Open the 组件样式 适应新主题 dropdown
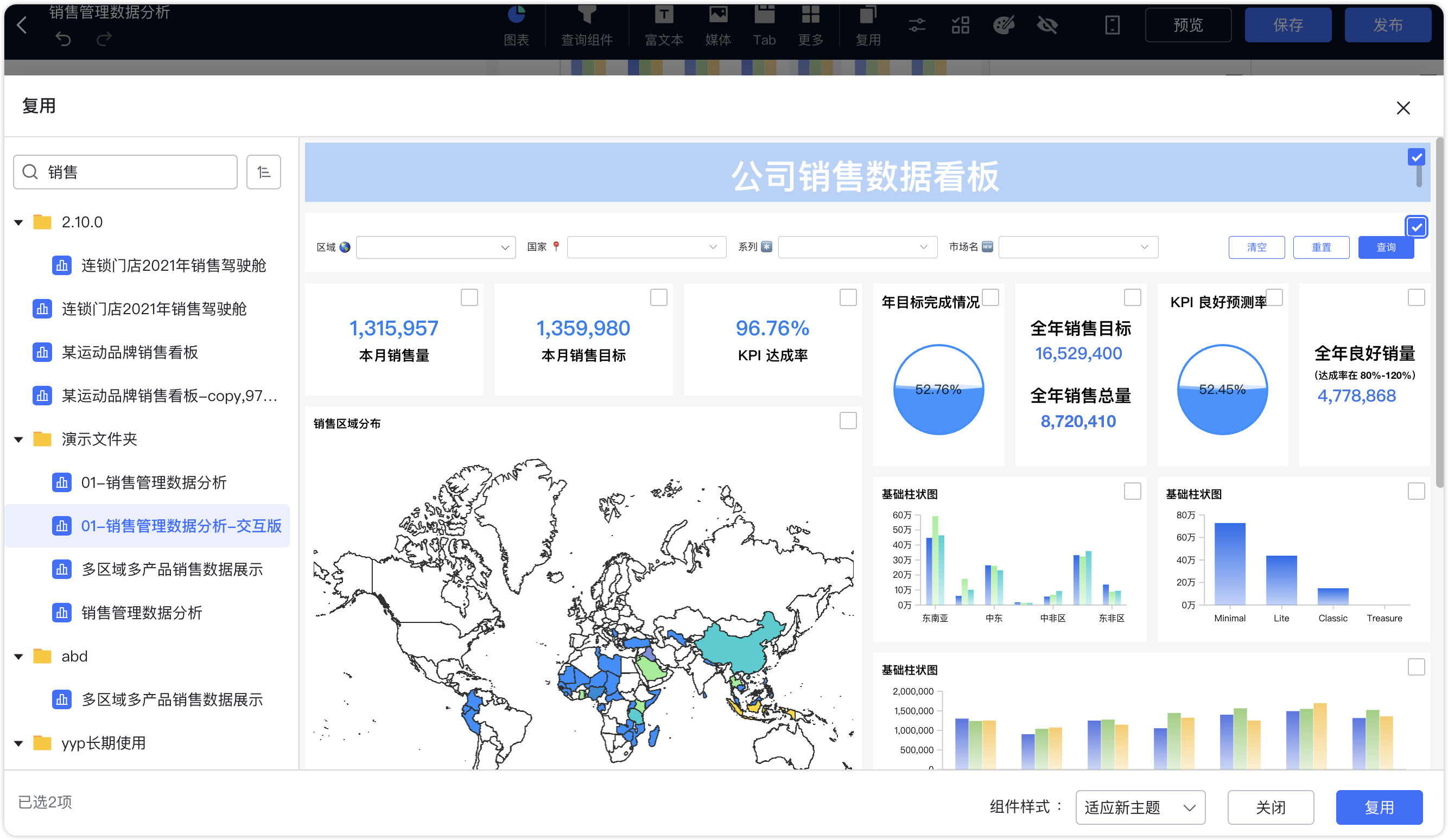Viewport: 1448px width, 840px height. pyautogui.click(x=1140, y=807)
